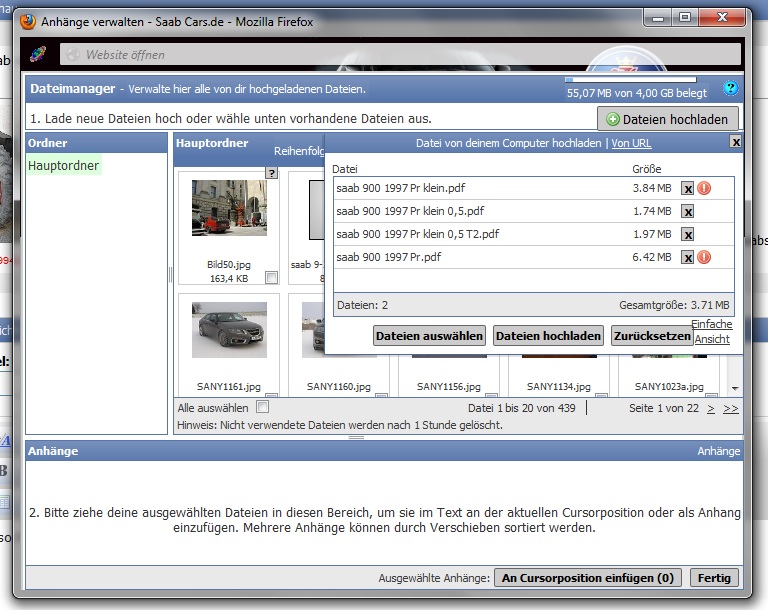Click the Website öffnen address field

400,54
